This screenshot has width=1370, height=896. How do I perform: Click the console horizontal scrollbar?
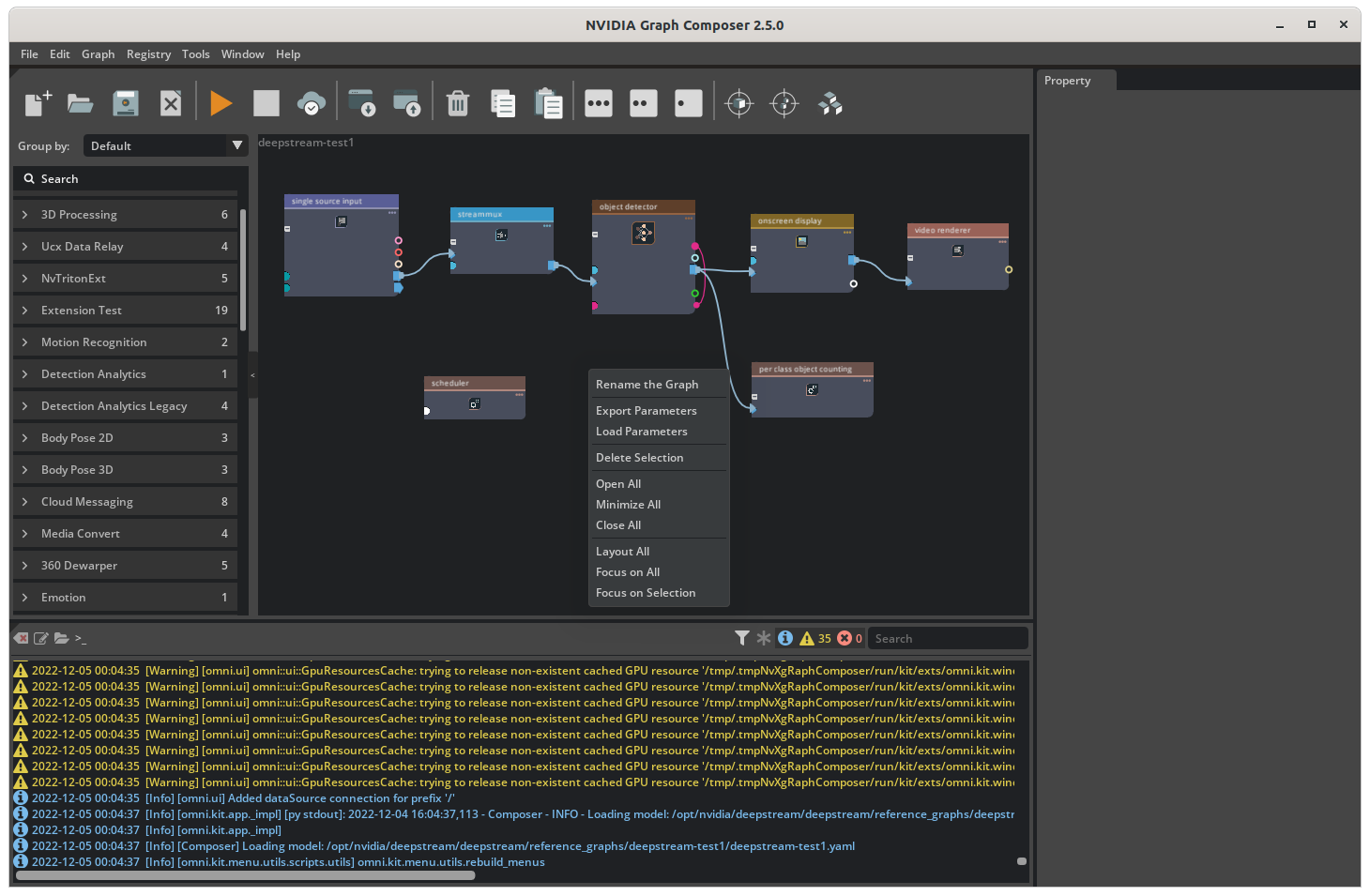(246, 875)
